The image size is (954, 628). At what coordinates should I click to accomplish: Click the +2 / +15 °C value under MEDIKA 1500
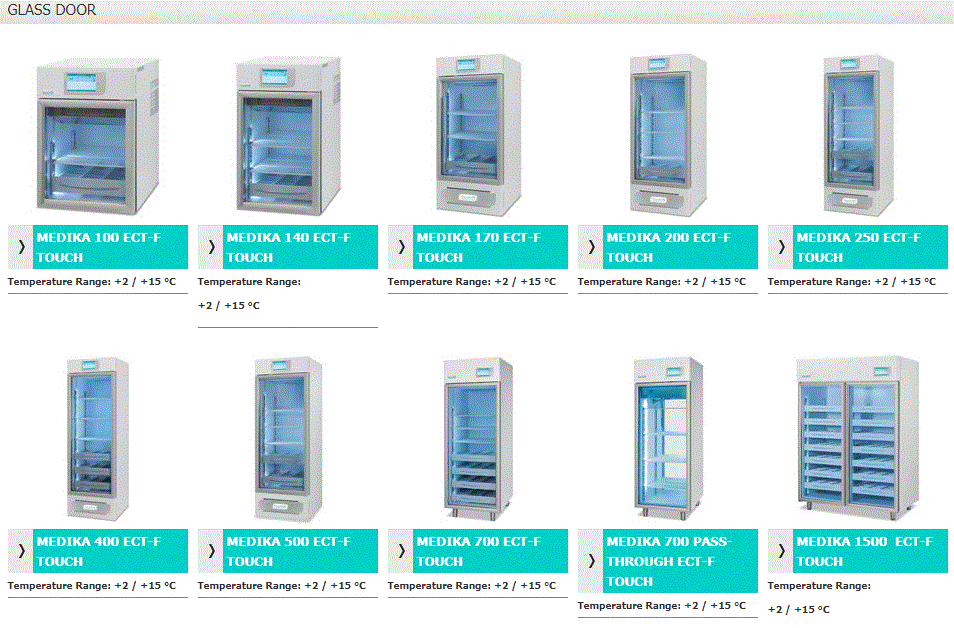pos(799,609)
